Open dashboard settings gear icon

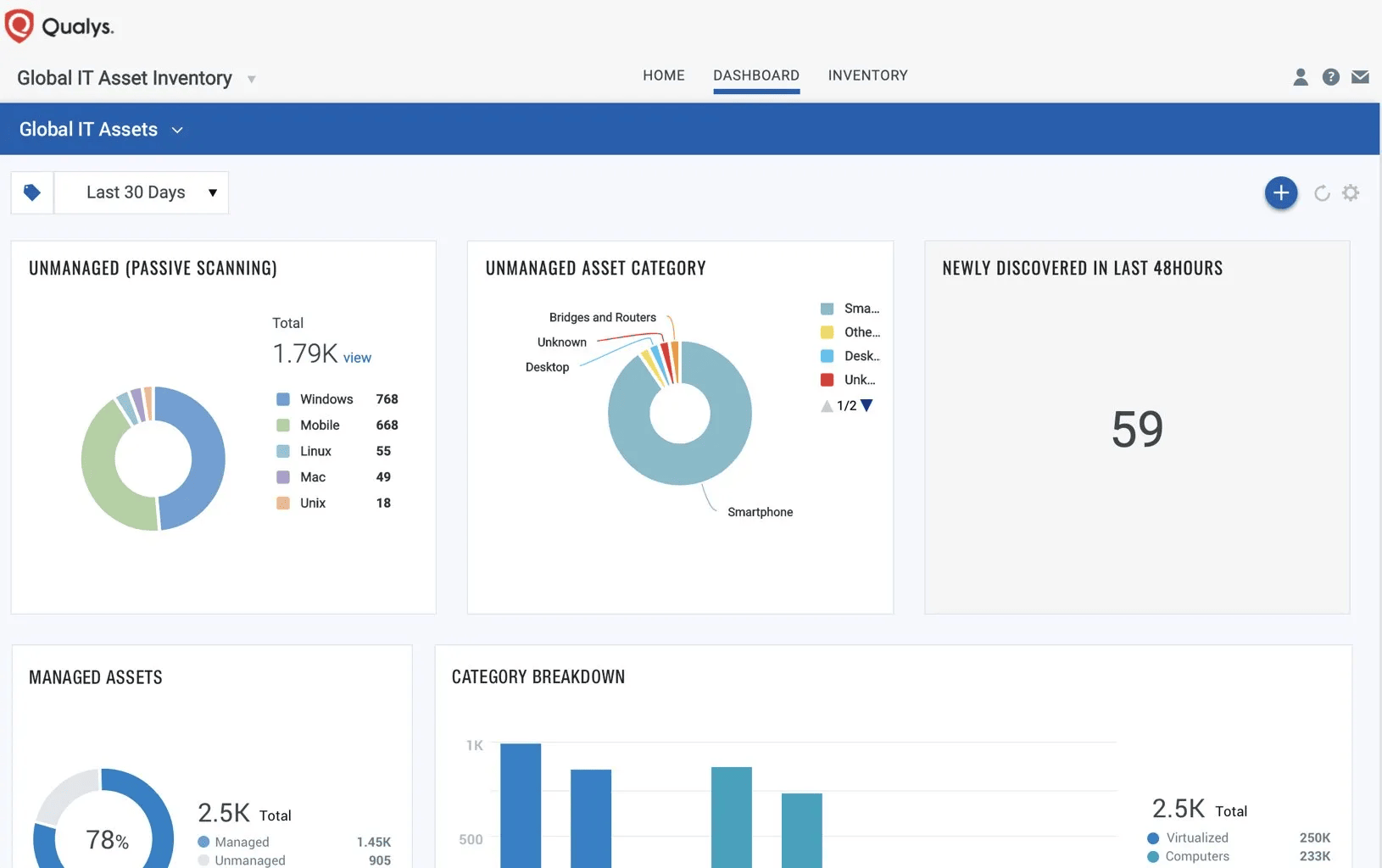click(1351, 193)
